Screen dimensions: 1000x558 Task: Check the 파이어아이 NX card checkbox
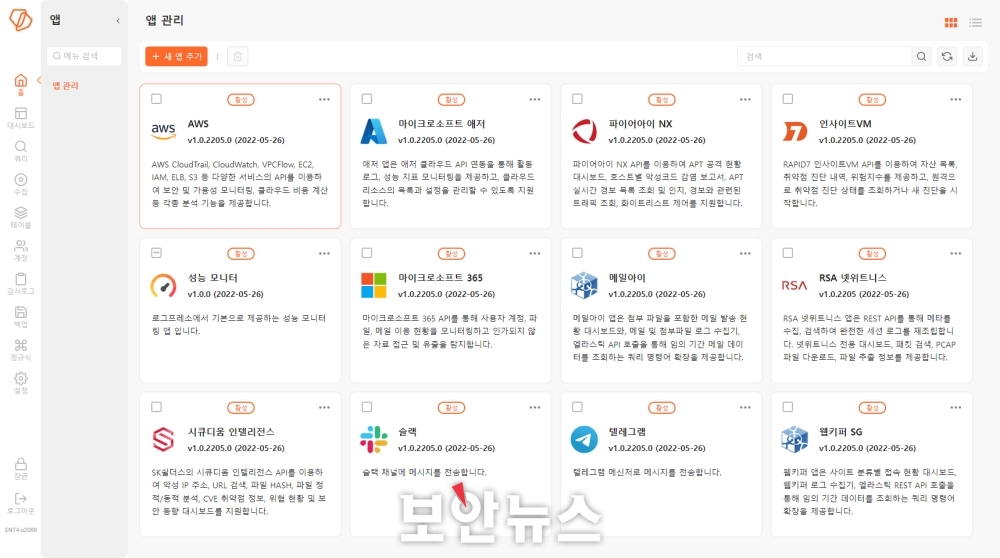pos(577,99)
